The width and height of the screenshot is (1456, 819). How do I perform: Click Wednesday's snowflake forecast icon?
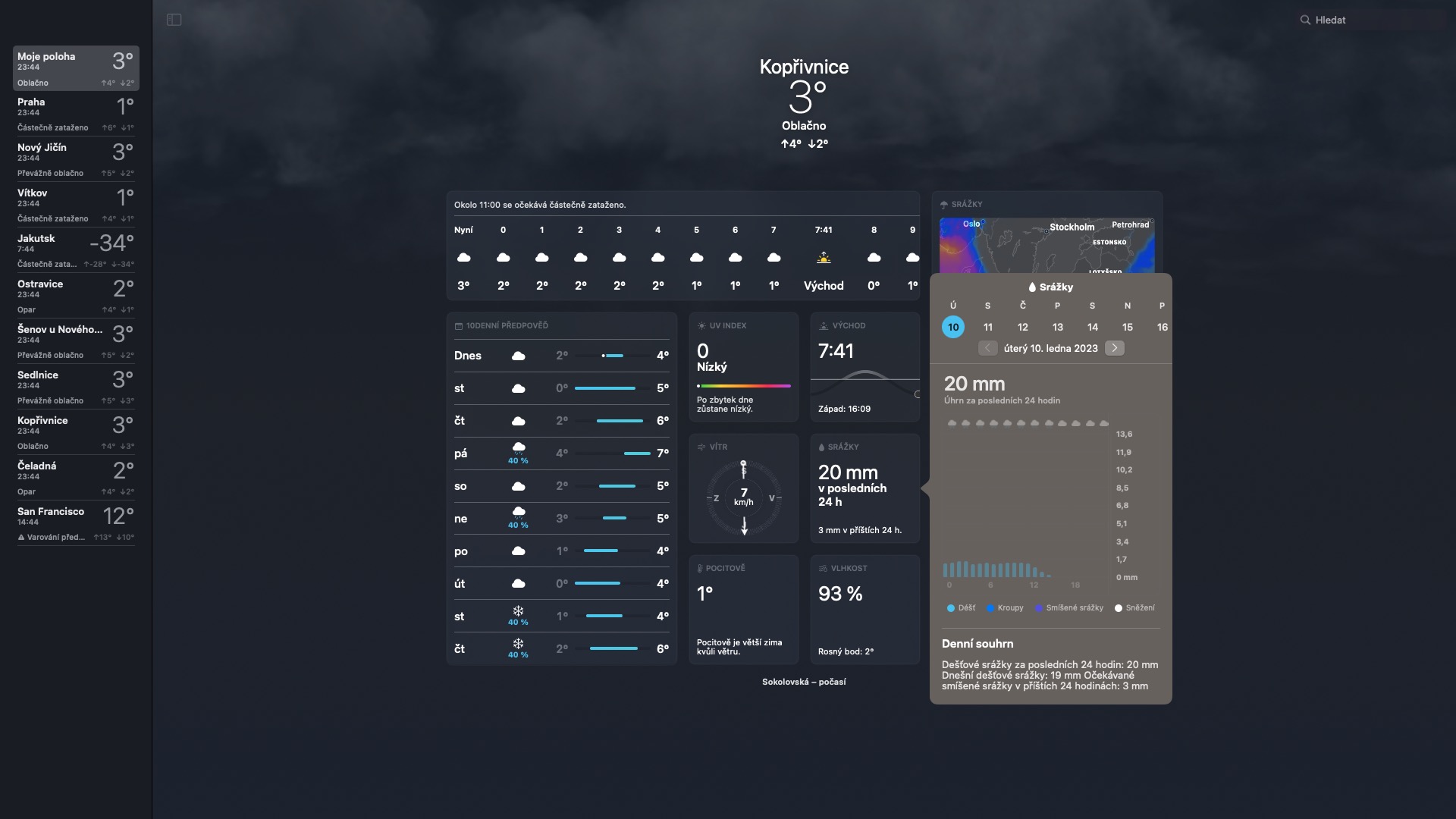519,611
